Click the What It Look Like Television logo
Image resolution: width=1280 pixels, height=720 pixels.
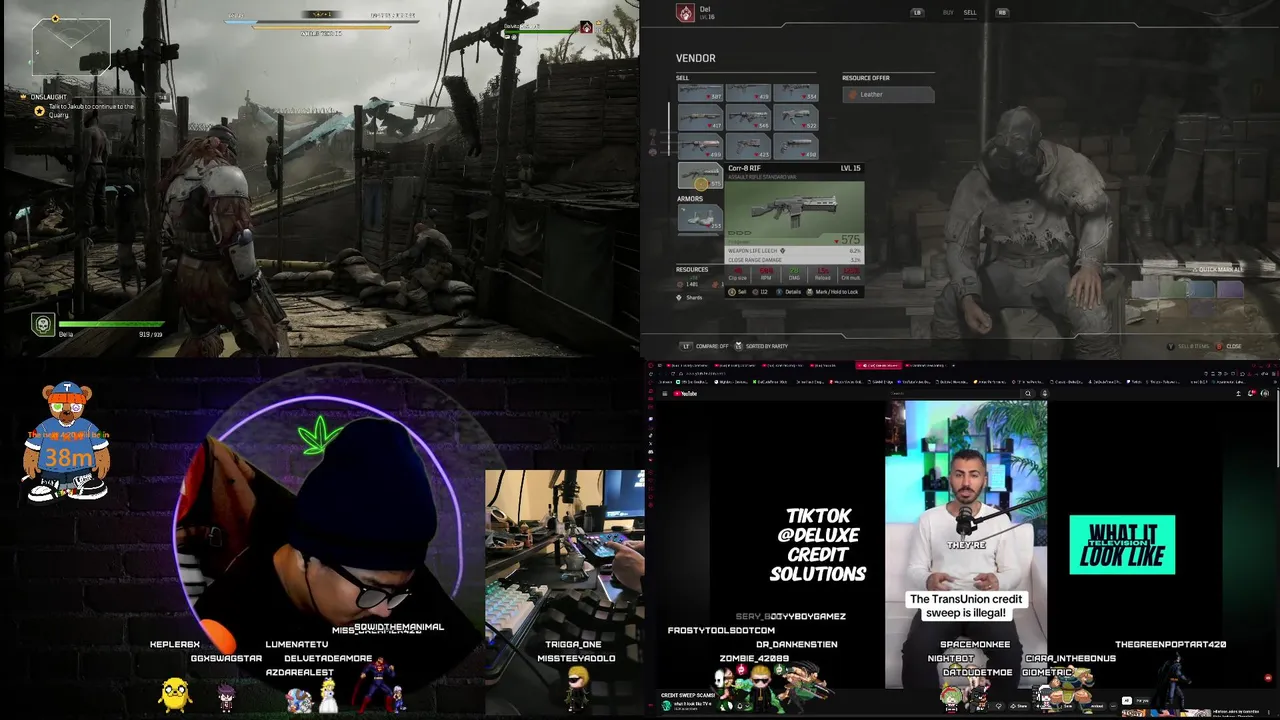(1122, 545)
